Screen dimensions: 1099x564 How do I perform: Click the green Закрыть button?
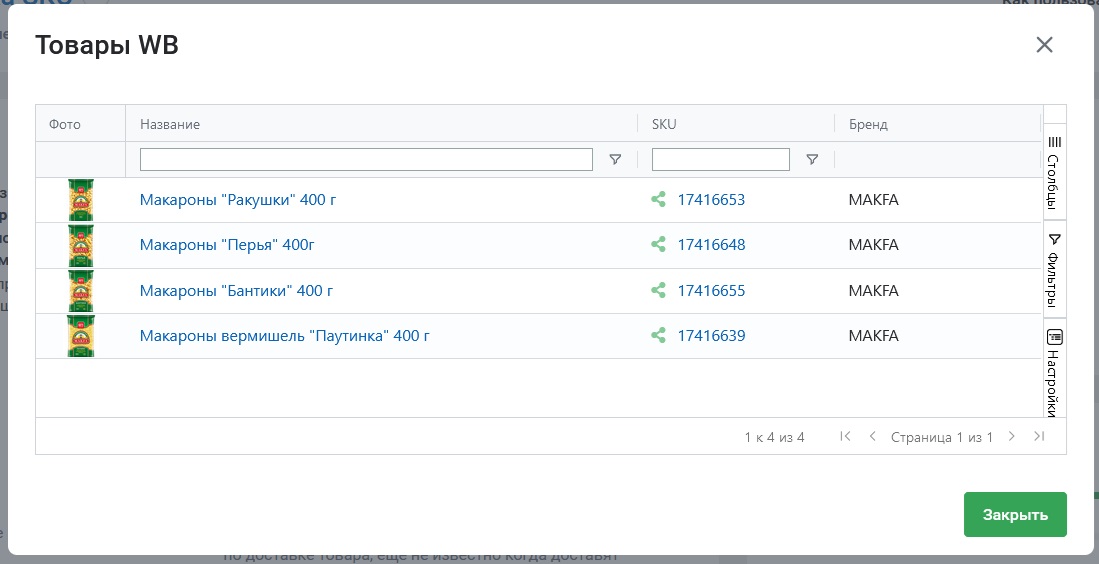pos(1015,514)
